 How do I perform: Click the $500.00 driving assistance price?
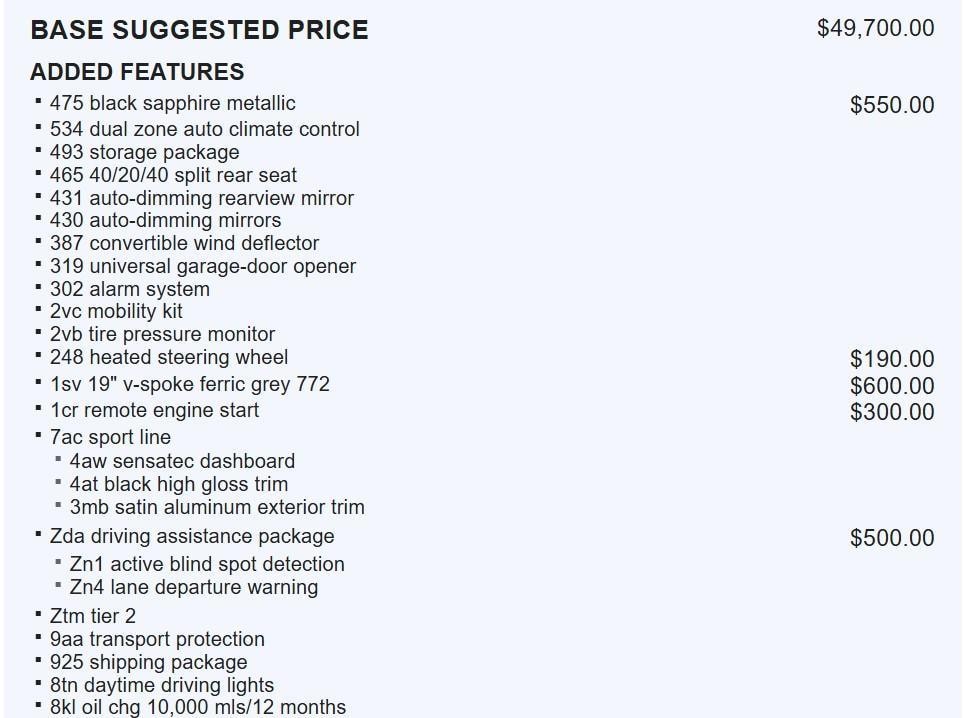[891, 538]
